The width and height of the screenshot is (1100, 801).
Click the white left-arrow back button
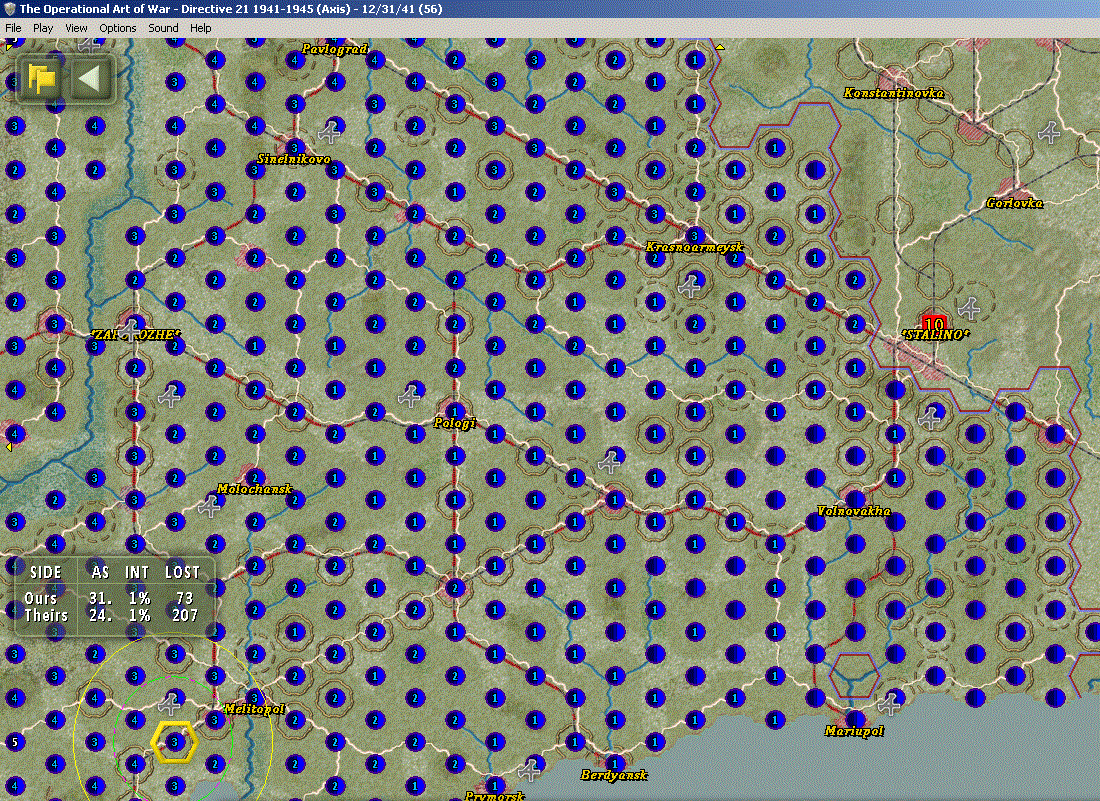[91, 79]
